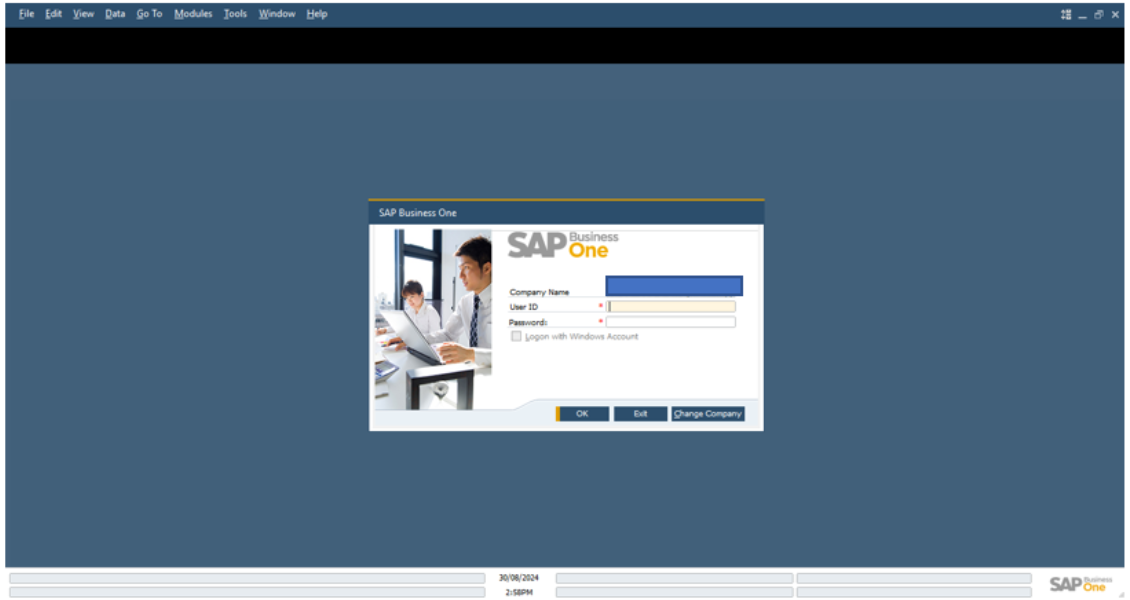Open the Modules menu

click(x=193, y=14)
